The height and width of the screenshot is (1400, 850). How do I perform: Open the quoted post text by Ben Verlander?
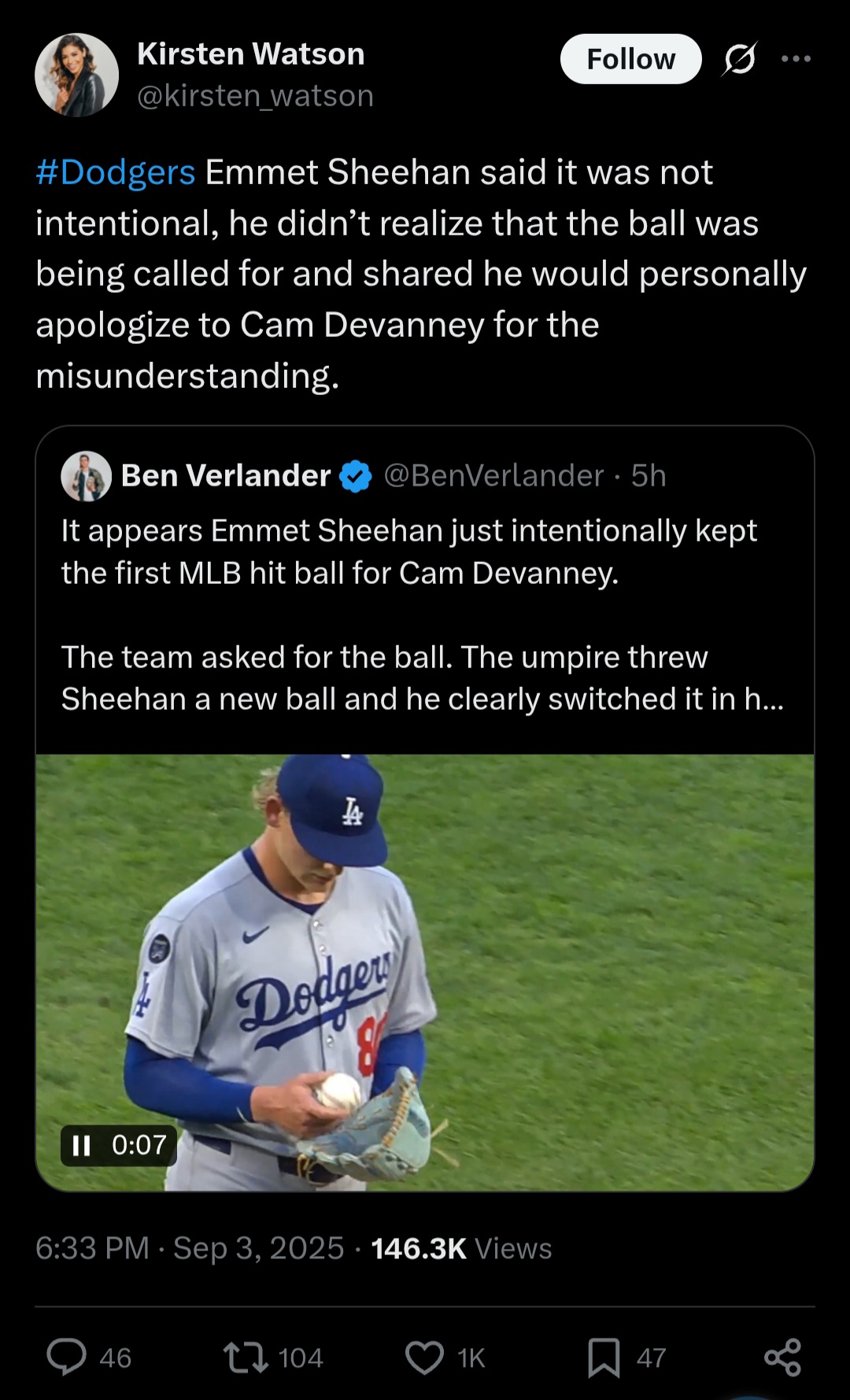(x=409, y=614)
